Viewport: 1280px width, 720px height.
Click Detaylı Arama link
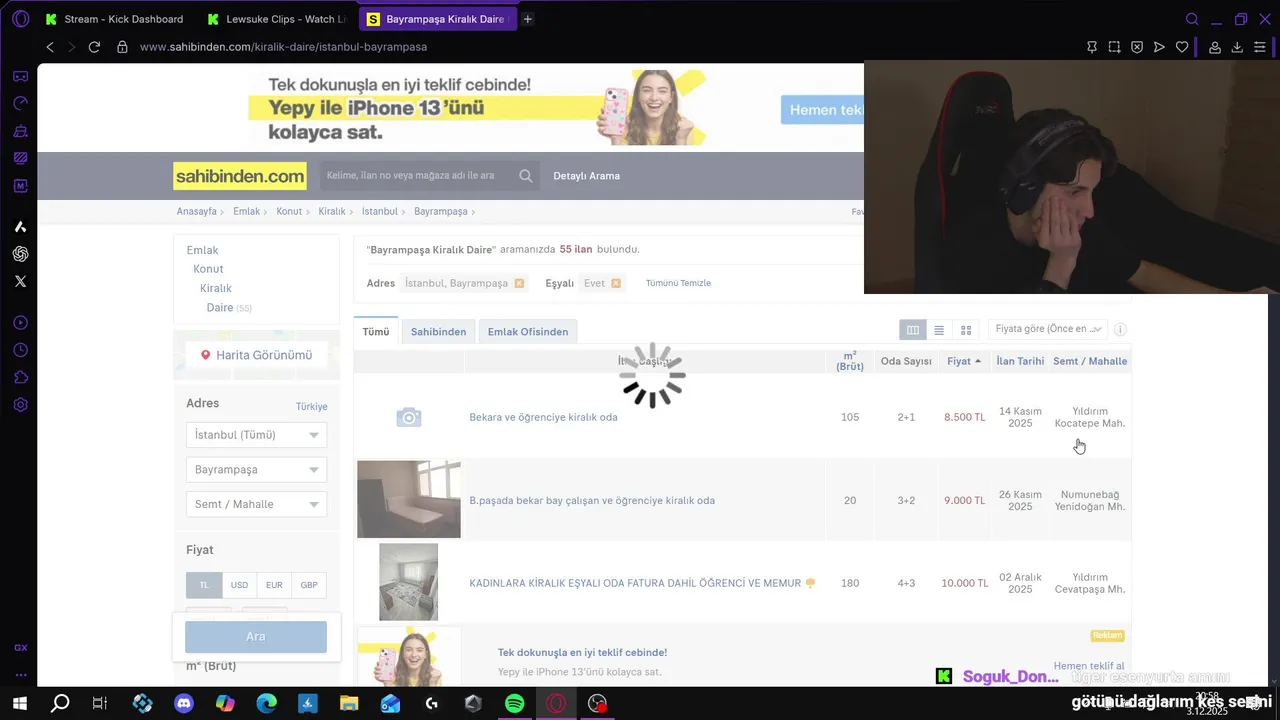tap(587, 176)
